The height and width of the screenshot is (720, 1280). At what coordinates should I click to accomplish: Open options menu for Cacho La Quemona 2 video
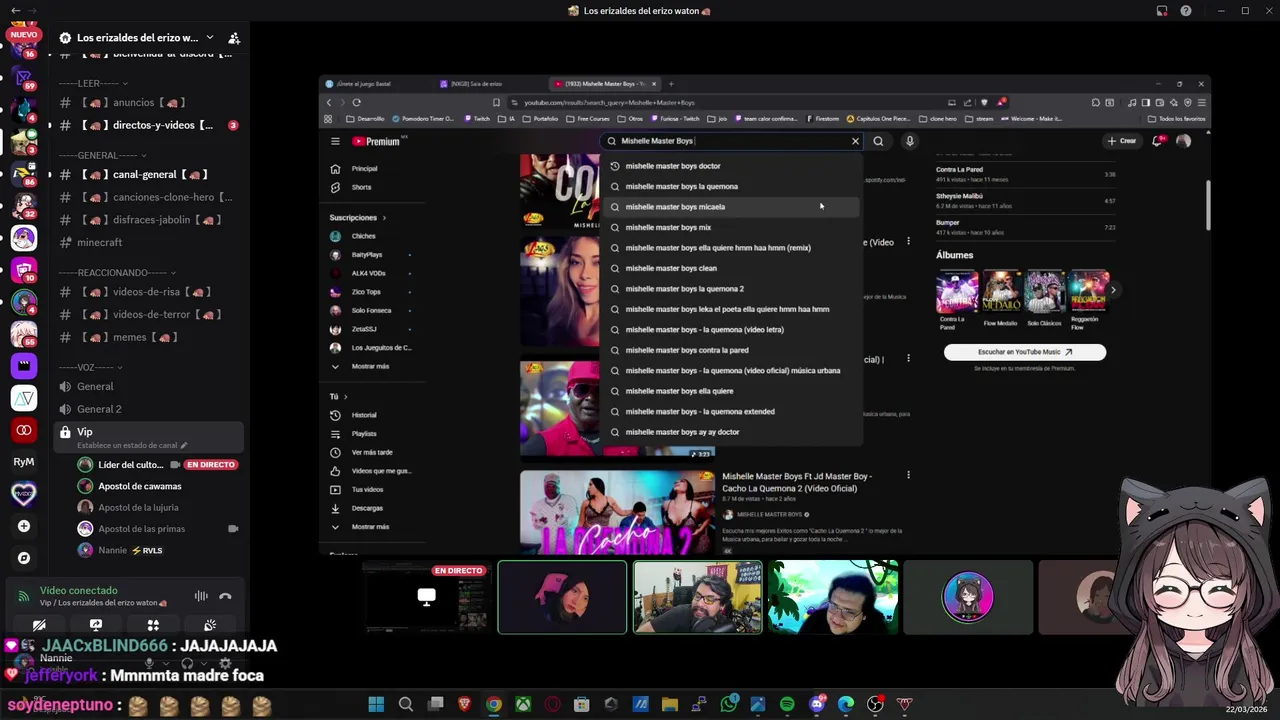tap(908, 476)
